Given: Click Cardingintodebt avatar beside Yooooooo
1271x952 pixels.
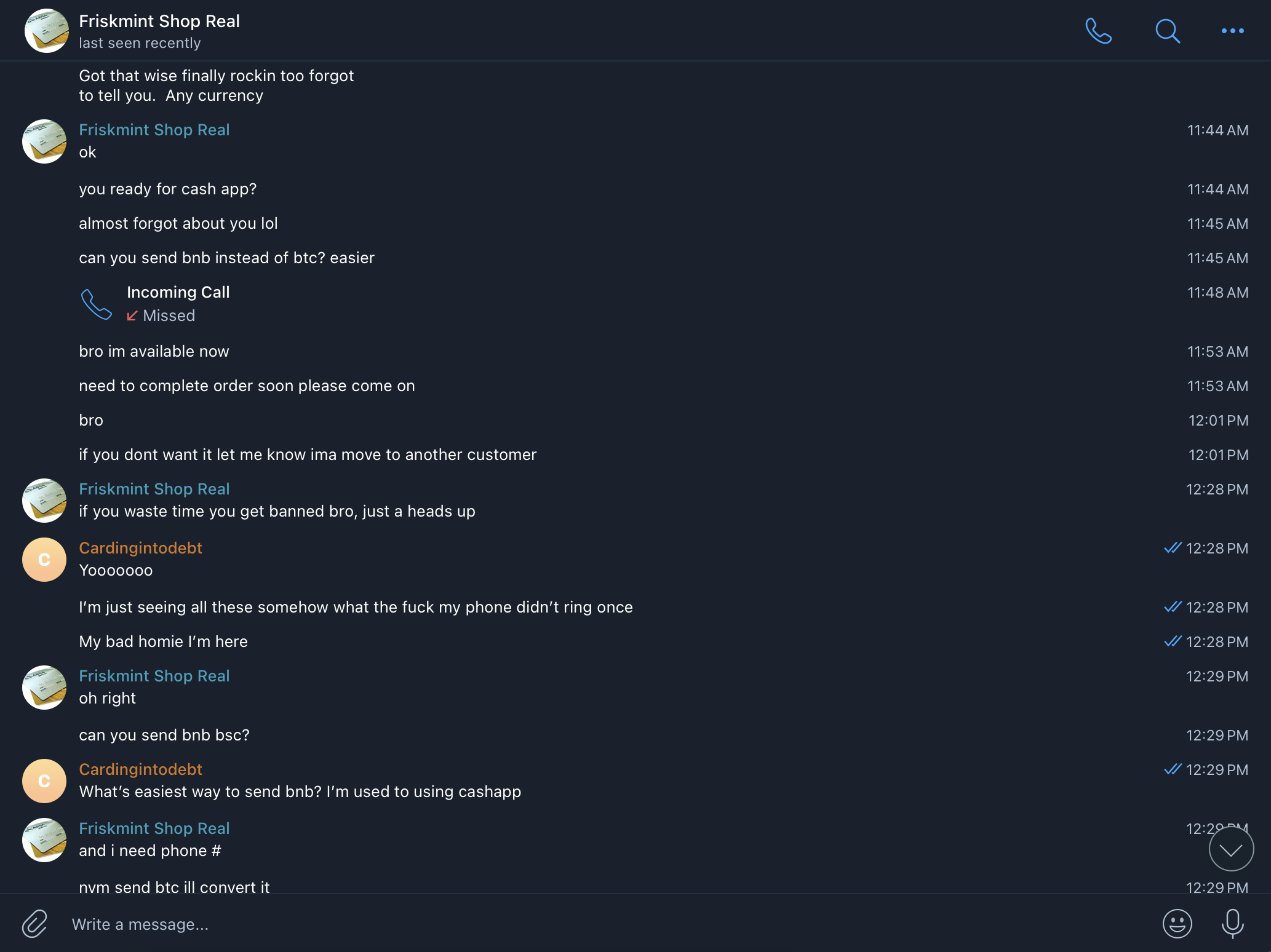Looking at the screenshot, I should point(44,560).
